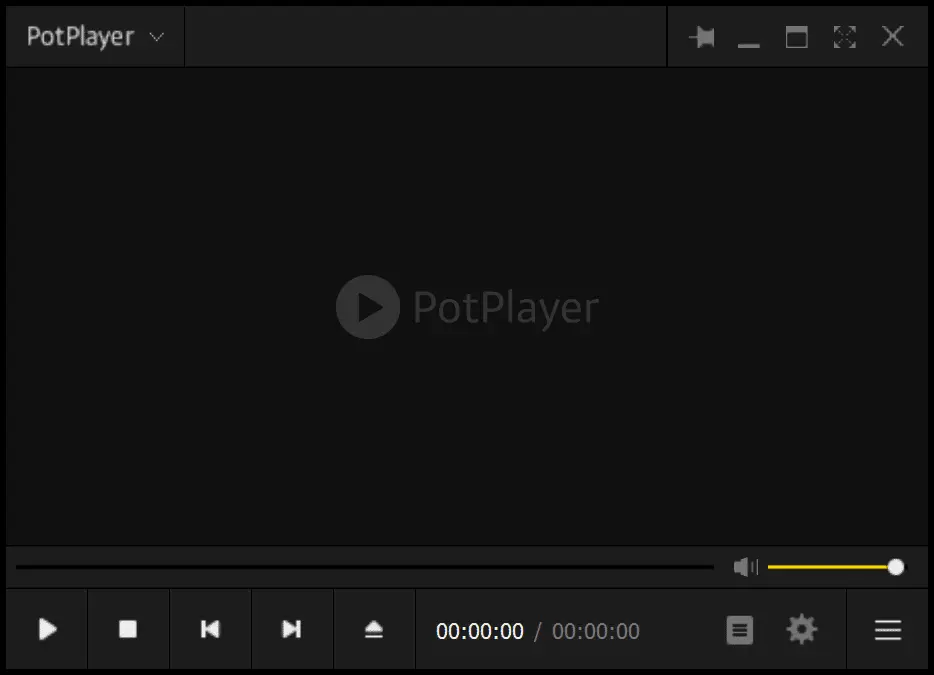Open a file using the eject icon
Screen dimensions: 934x675
(x=374, y=629)
